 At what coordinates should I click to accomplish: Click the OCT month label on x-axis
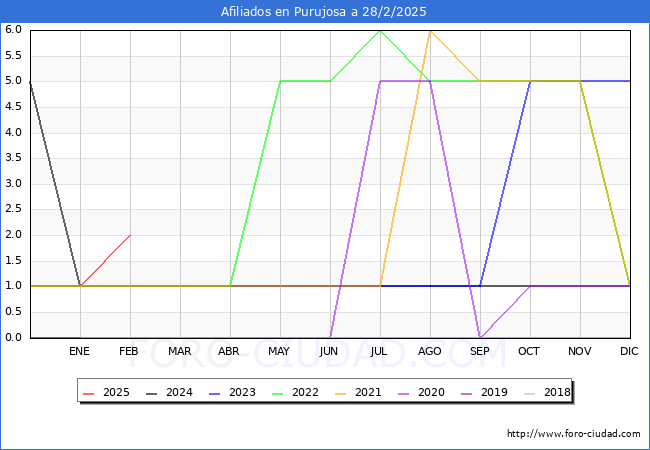pyautogui.click(x=529, y=351)
